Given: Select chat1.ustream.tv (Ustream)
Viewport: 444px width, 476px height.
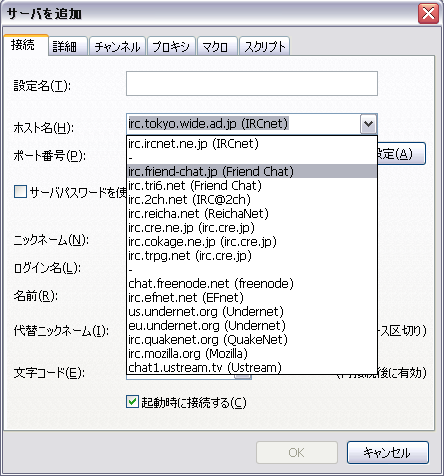Looking at the screenshot, I should [252, 367].
